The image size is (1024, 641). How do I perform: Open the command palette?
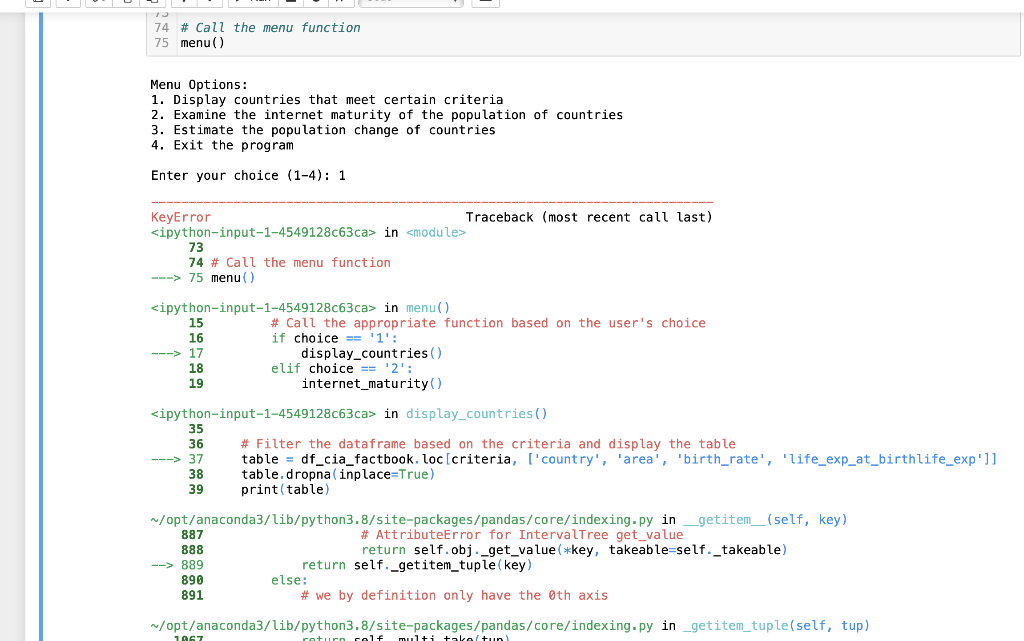pos(487,3)
